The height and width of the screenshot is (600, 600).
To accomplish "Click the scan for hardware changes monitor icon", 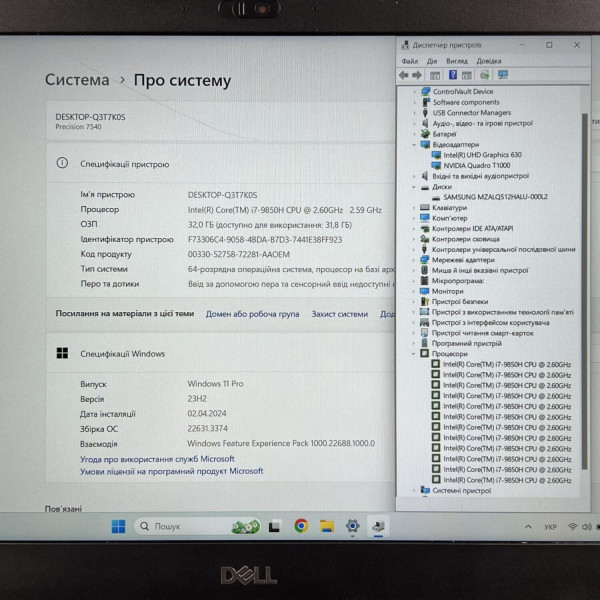I will click(503, 75).
